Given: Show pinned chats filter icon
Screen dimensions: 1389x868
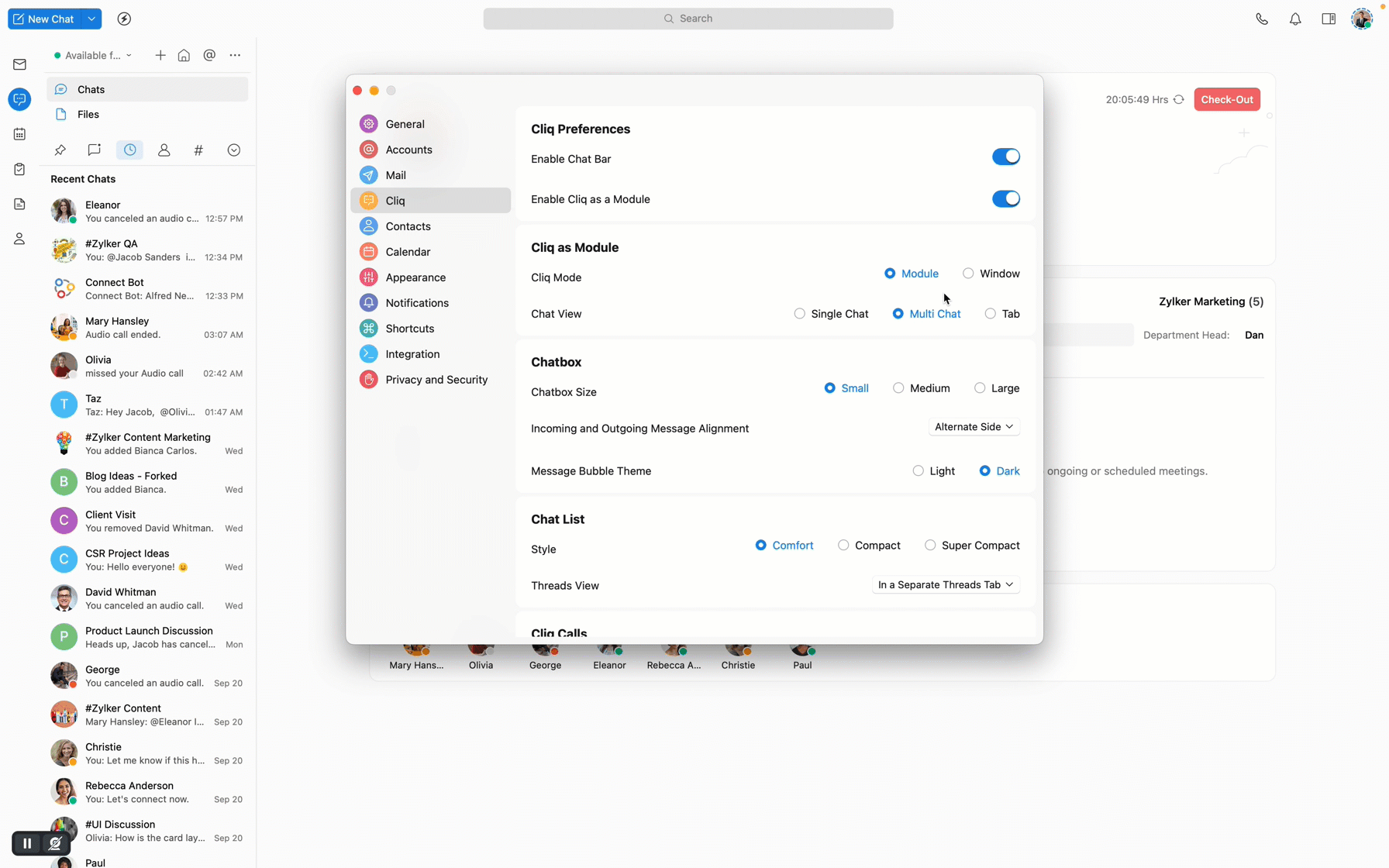Looking at the screenshot, I should [x=60, y=150].
